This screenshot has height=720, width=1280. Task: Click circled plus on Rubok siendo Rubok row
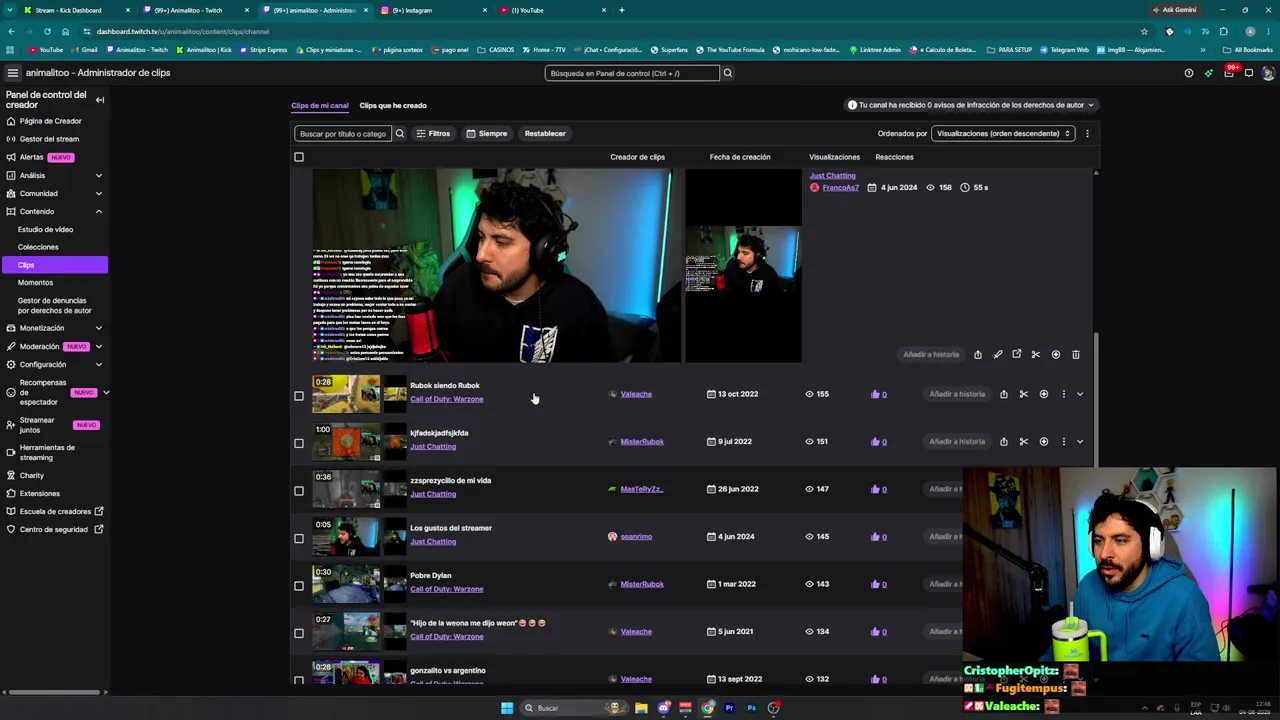(1044, 394)
